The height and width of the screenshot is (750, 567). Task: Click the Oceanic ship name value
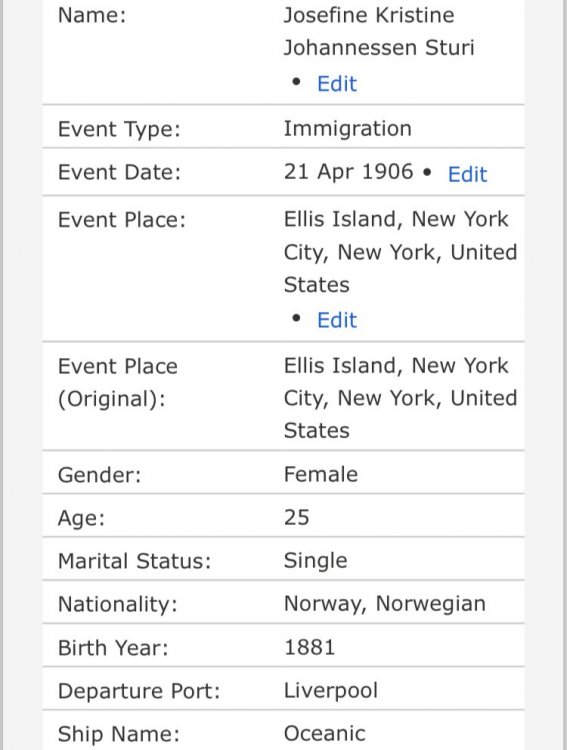tap(324, 734)
